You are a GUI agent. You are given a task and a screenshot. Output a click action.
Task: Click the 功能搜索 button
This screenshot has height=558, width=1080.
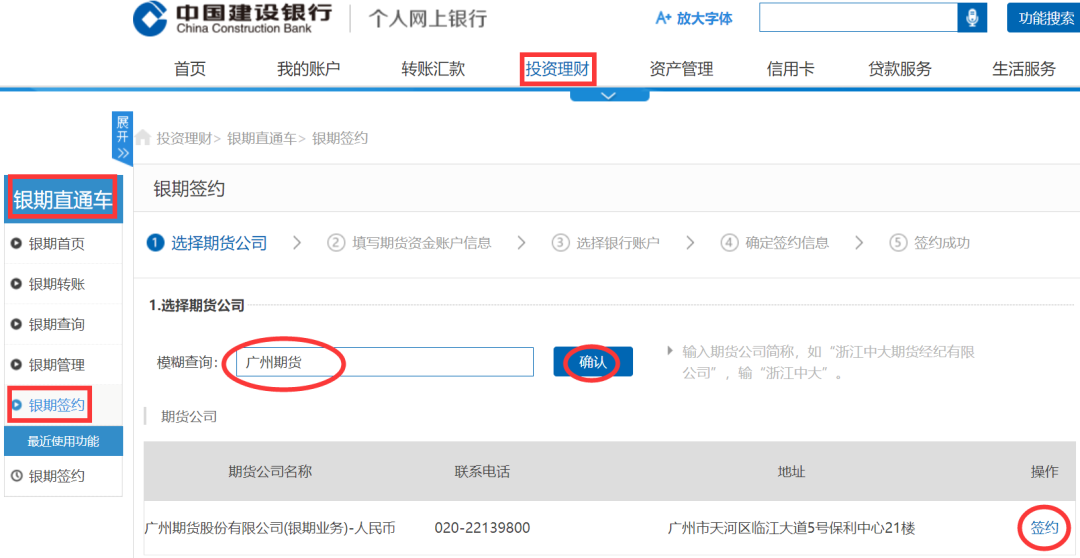coord(1044,18)
